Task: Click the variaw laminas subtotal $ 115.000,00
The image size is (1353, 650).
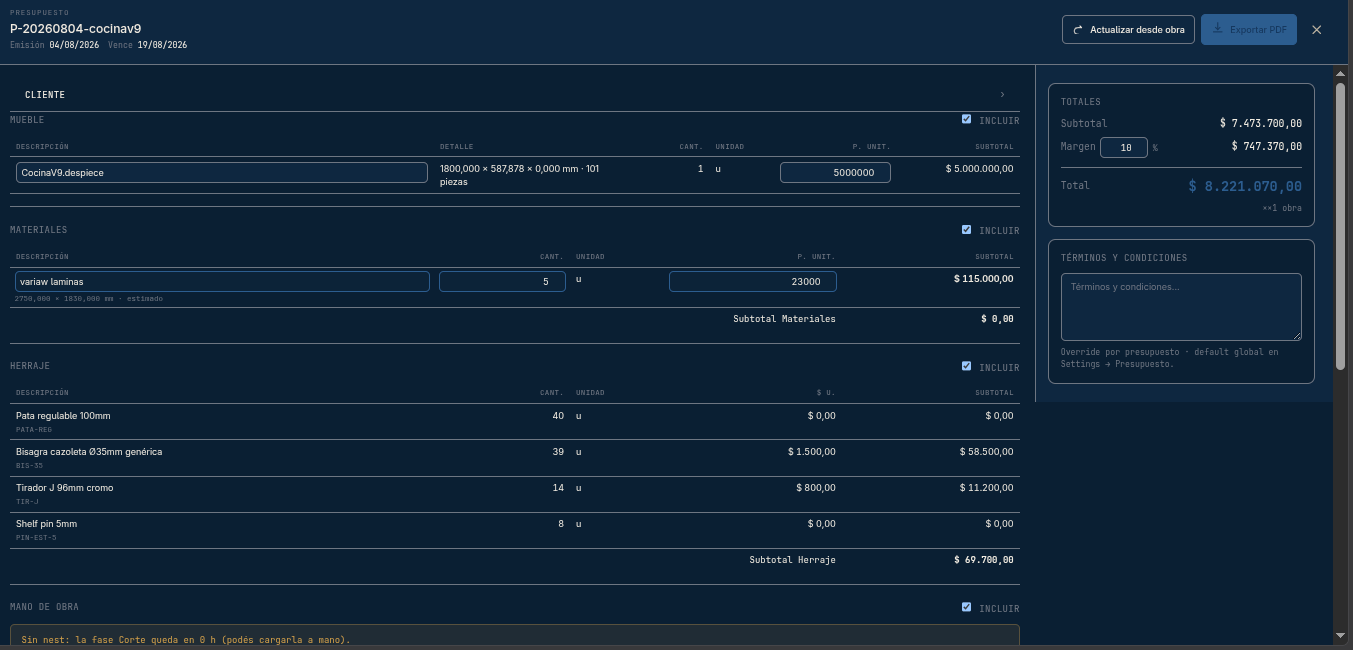Action: click(x=984, y=279)
